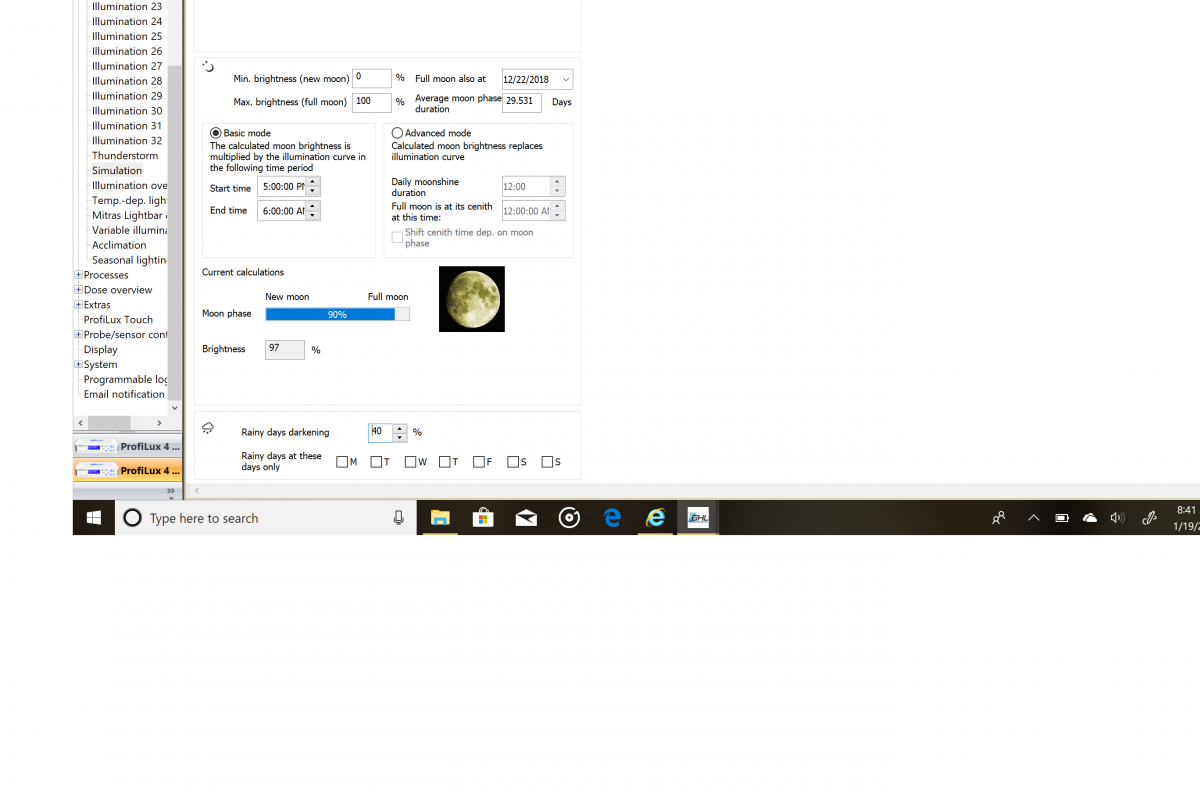Click the Average moon phase duration field
This screenshot has height=800, width=1200.
point(522,102)
